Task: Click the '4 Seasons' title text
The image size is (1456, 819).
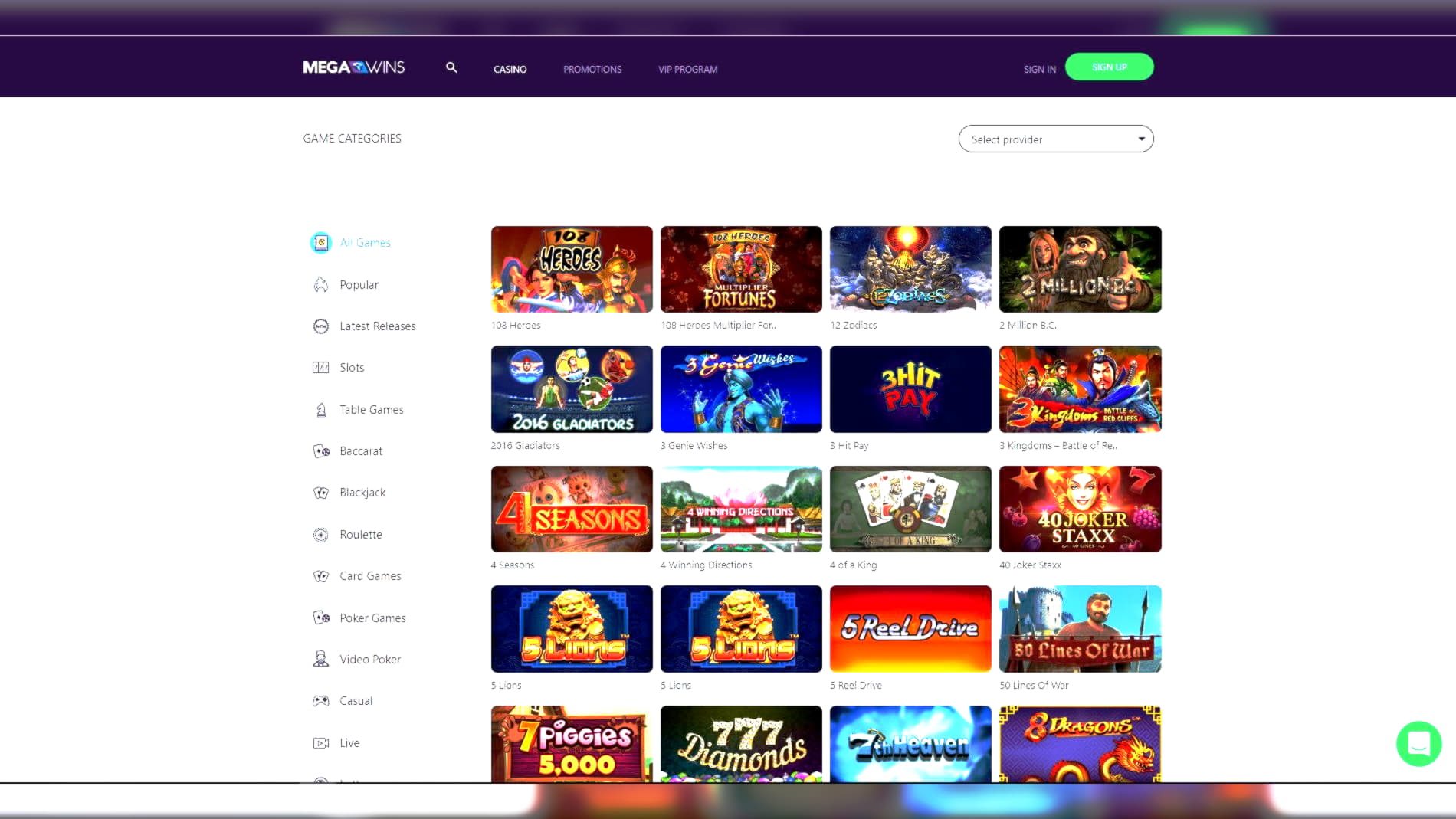Action: point(513,565)
